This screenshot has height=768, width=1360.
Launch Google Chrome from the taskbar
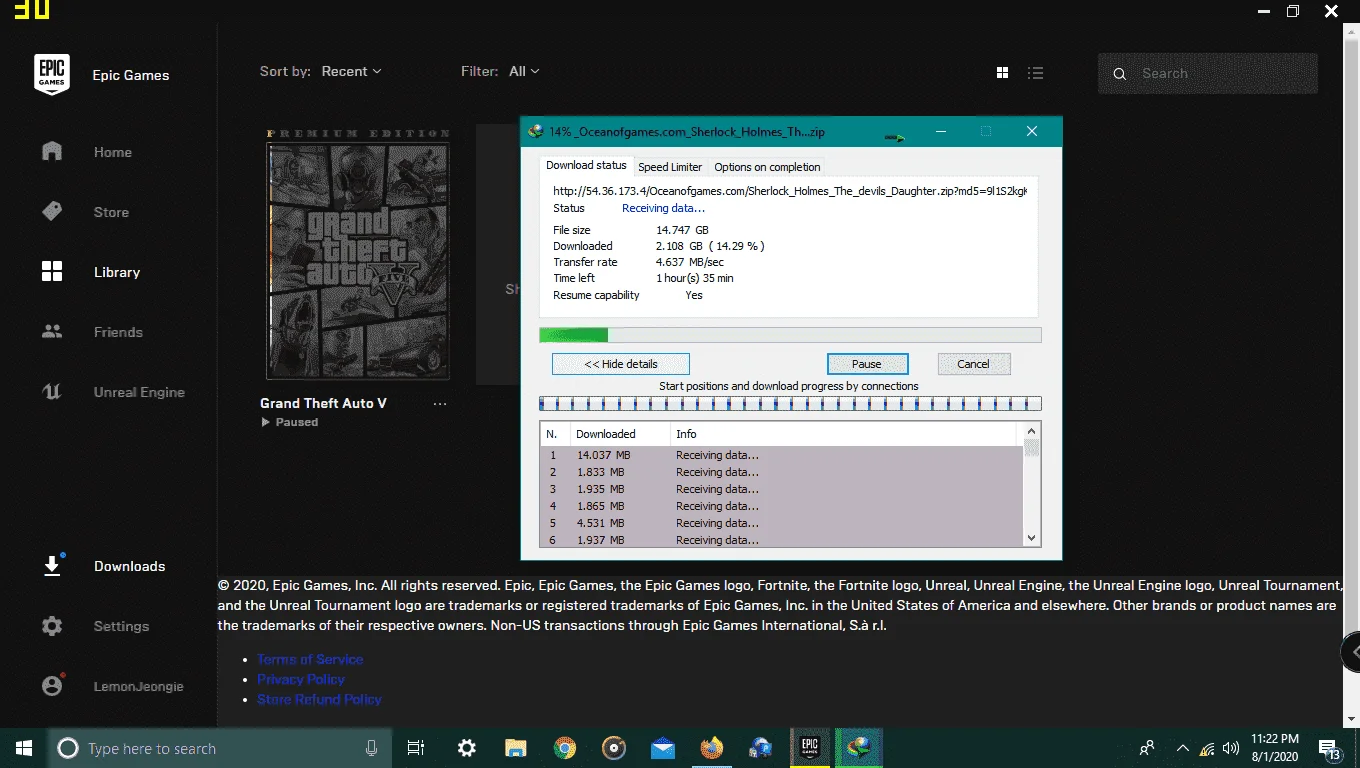565,748
